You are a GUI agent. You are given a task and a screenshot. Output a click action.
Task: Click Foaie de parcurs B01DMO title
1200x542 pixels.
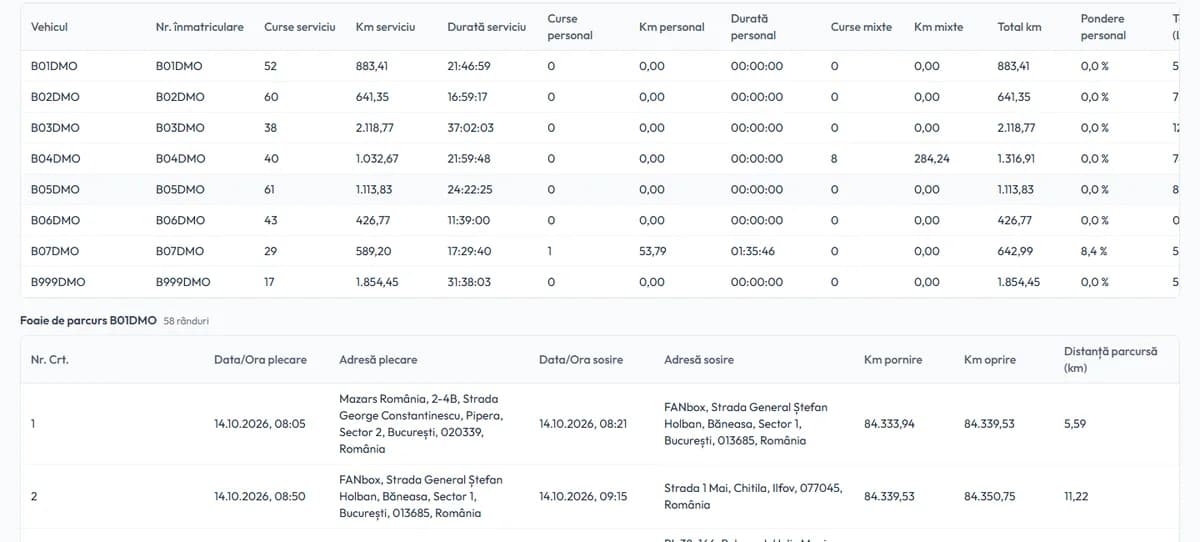[88, 321]
